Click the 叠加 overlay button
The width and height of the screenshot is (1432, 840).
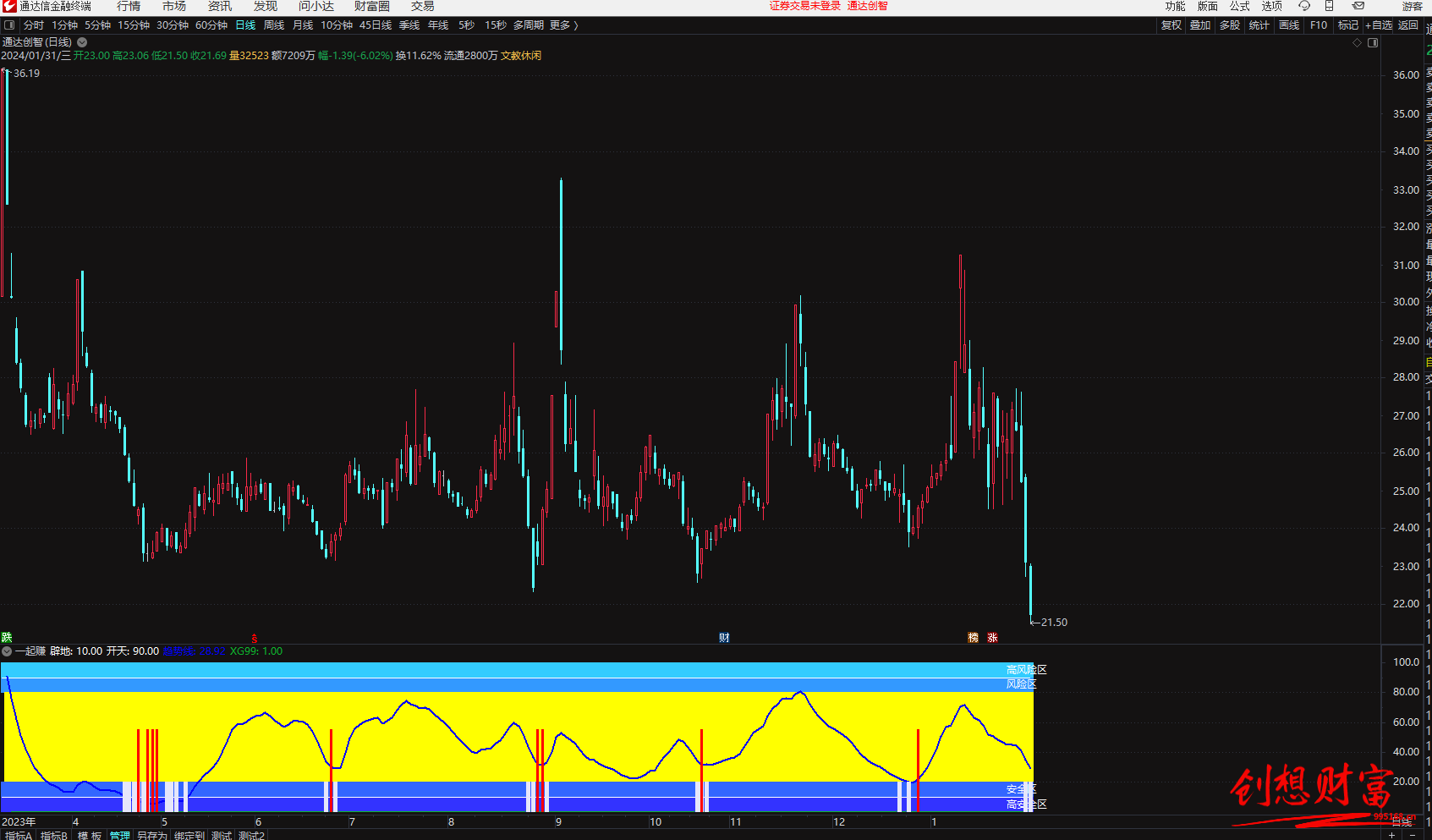click(1200, 25)
